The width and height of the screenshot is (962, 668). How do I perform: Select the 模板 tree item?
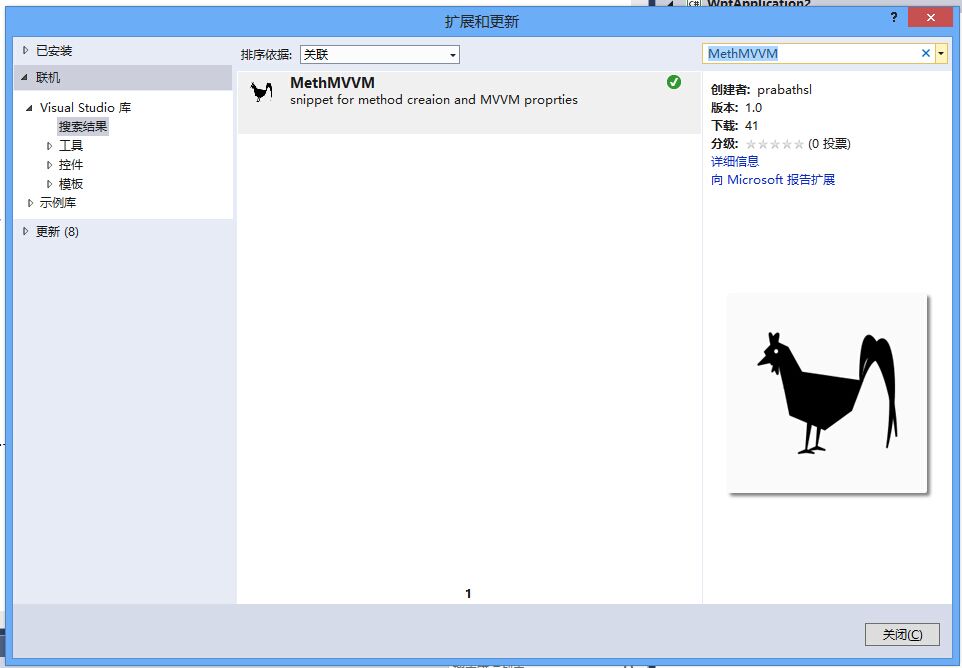click(71, 184)
